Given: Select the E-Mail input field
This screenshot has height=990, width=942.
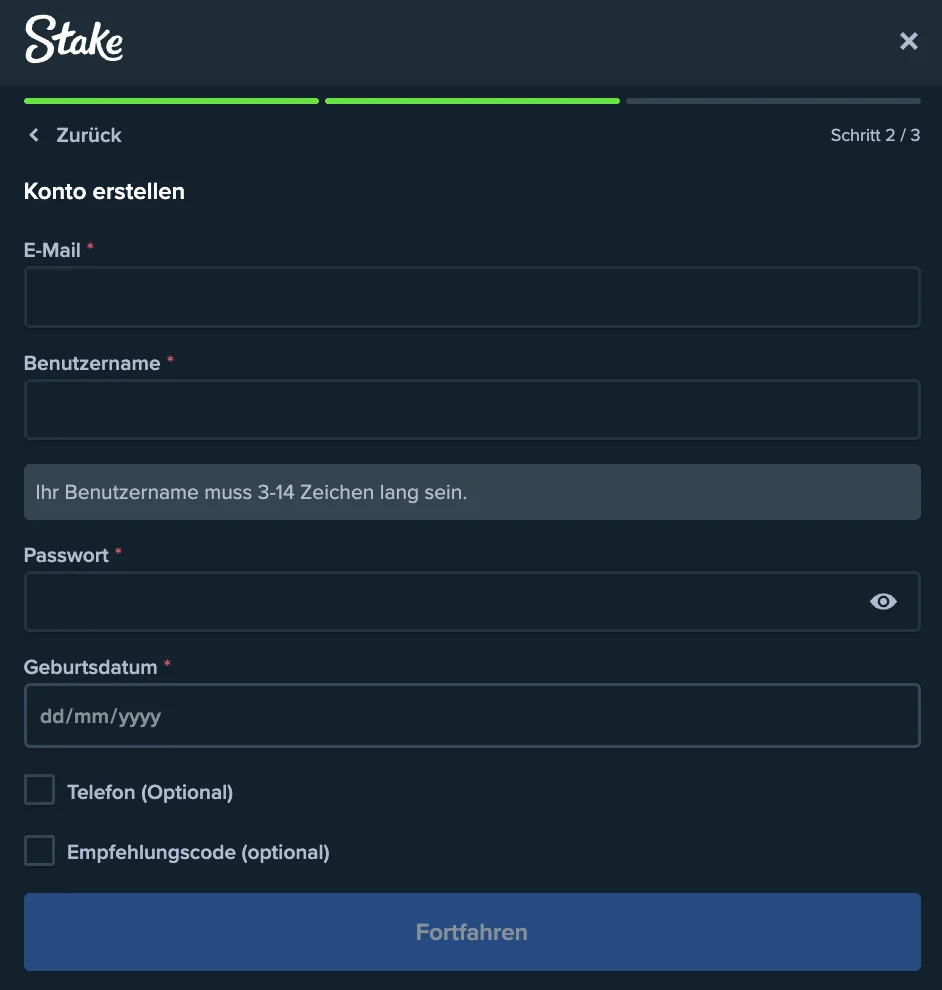Looking at the screenshot, I should coord(472,297).
